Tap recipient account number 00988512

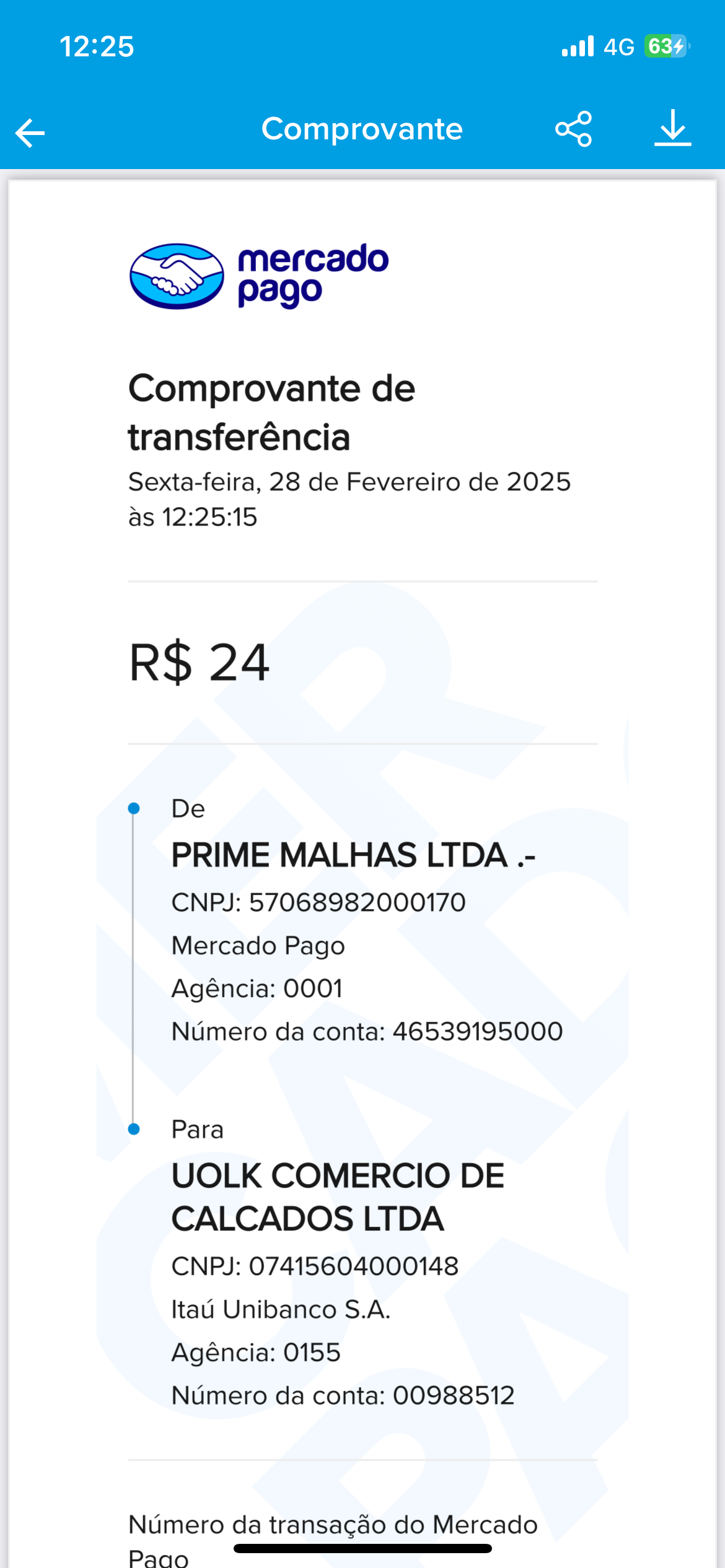coord(343,1396)
